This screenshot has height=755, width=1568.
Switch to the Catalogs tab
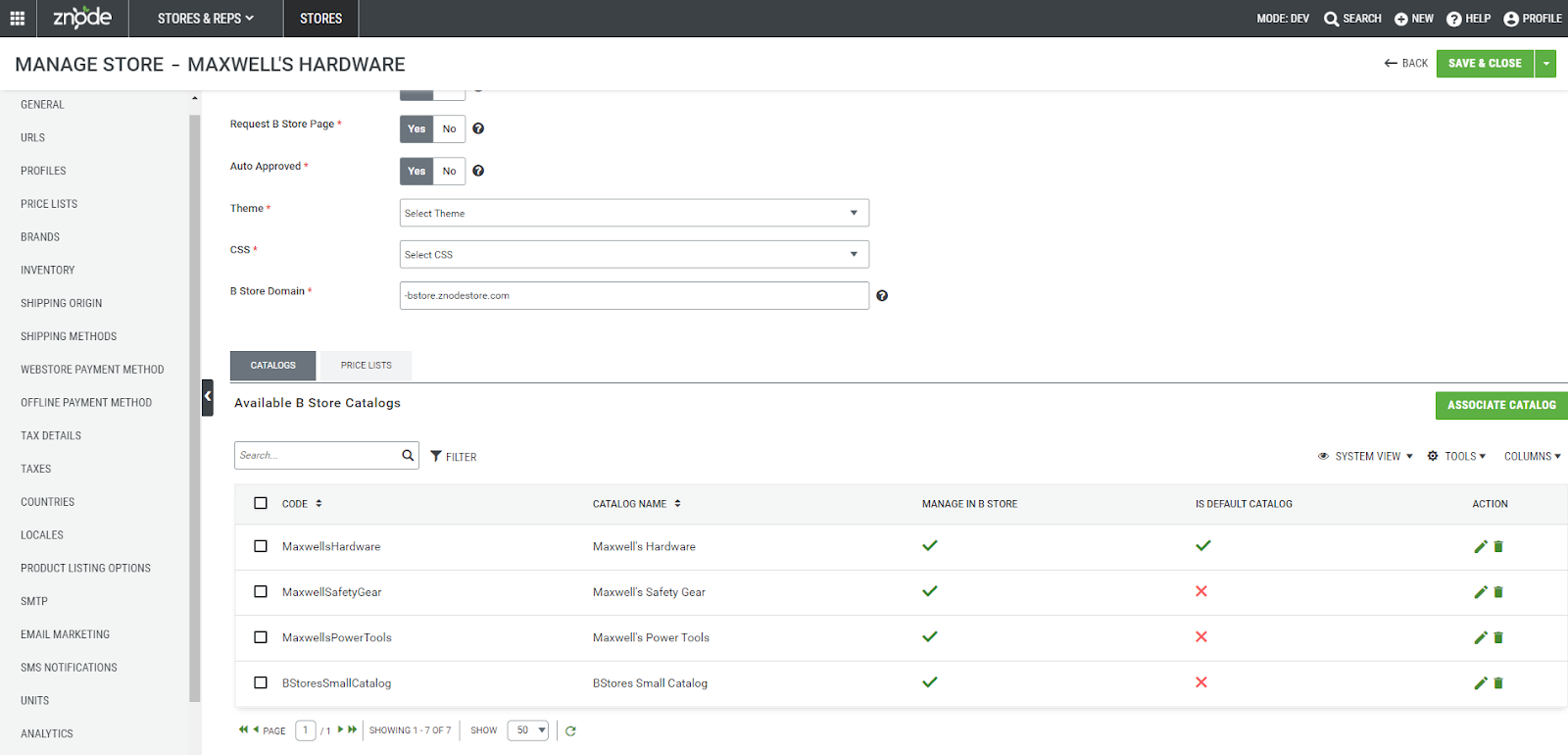coord(273,366)
